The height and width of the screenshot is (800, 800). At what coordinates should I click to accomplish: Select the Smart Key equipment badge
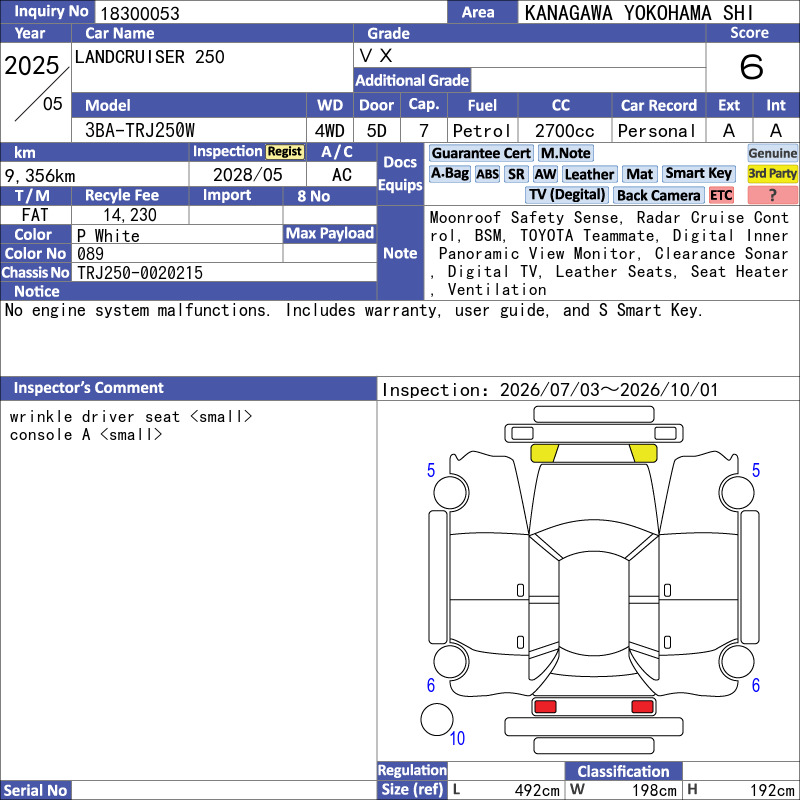pos(698,174)
